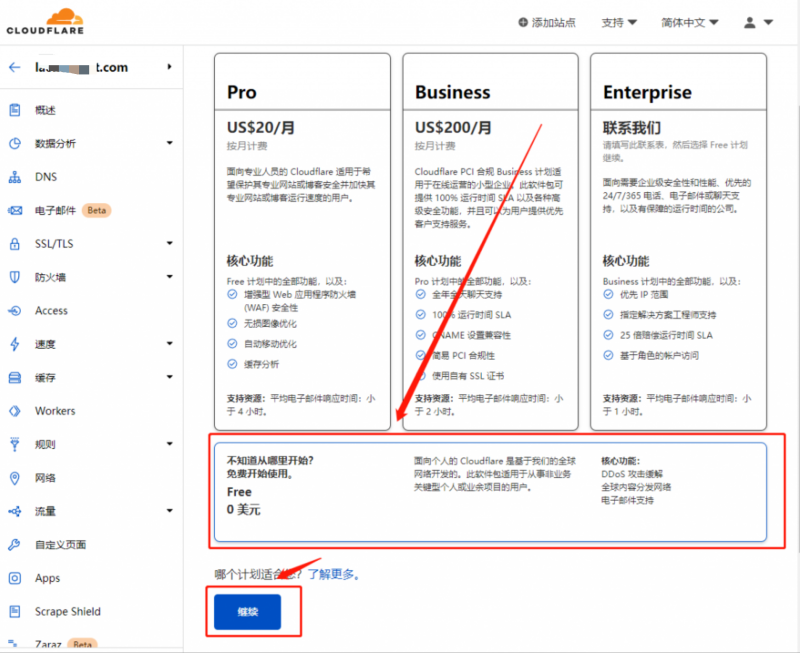Click the Cloudflare logo
This screenshot has width=800, height=653.
[x=44, y=20]
